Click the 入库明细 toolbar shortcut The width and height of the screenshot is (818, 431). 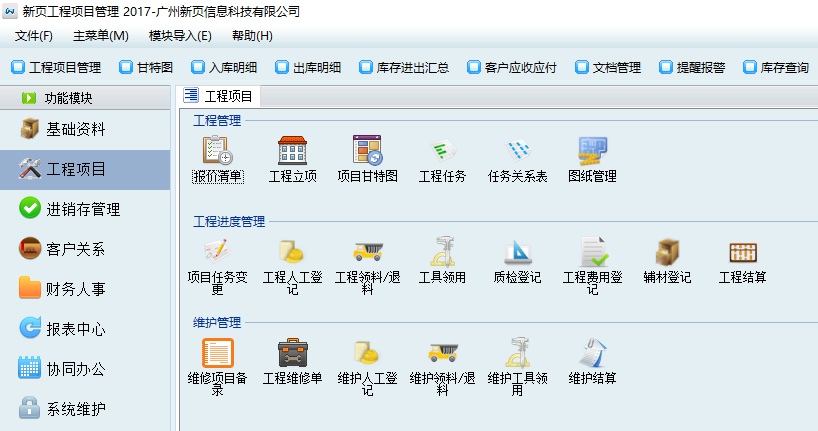click(224, 67)
